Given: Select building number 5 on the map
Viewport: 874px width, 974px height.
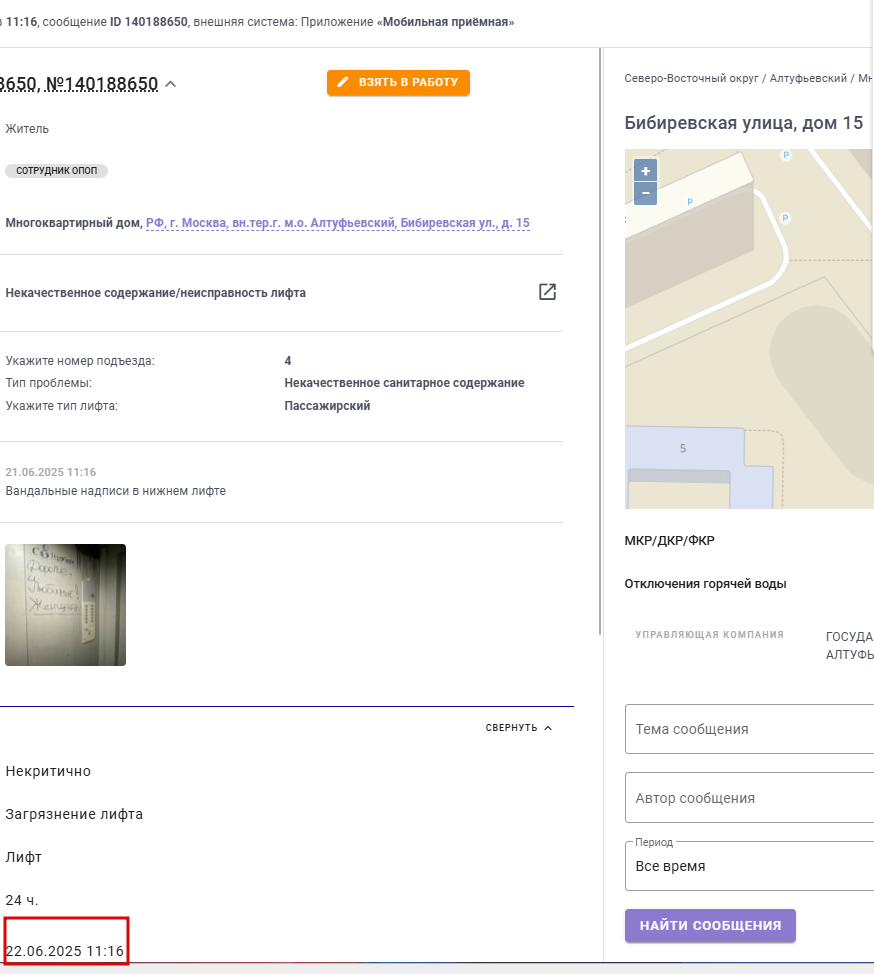Looking at the screenshot, I should (x=683, y=448).
